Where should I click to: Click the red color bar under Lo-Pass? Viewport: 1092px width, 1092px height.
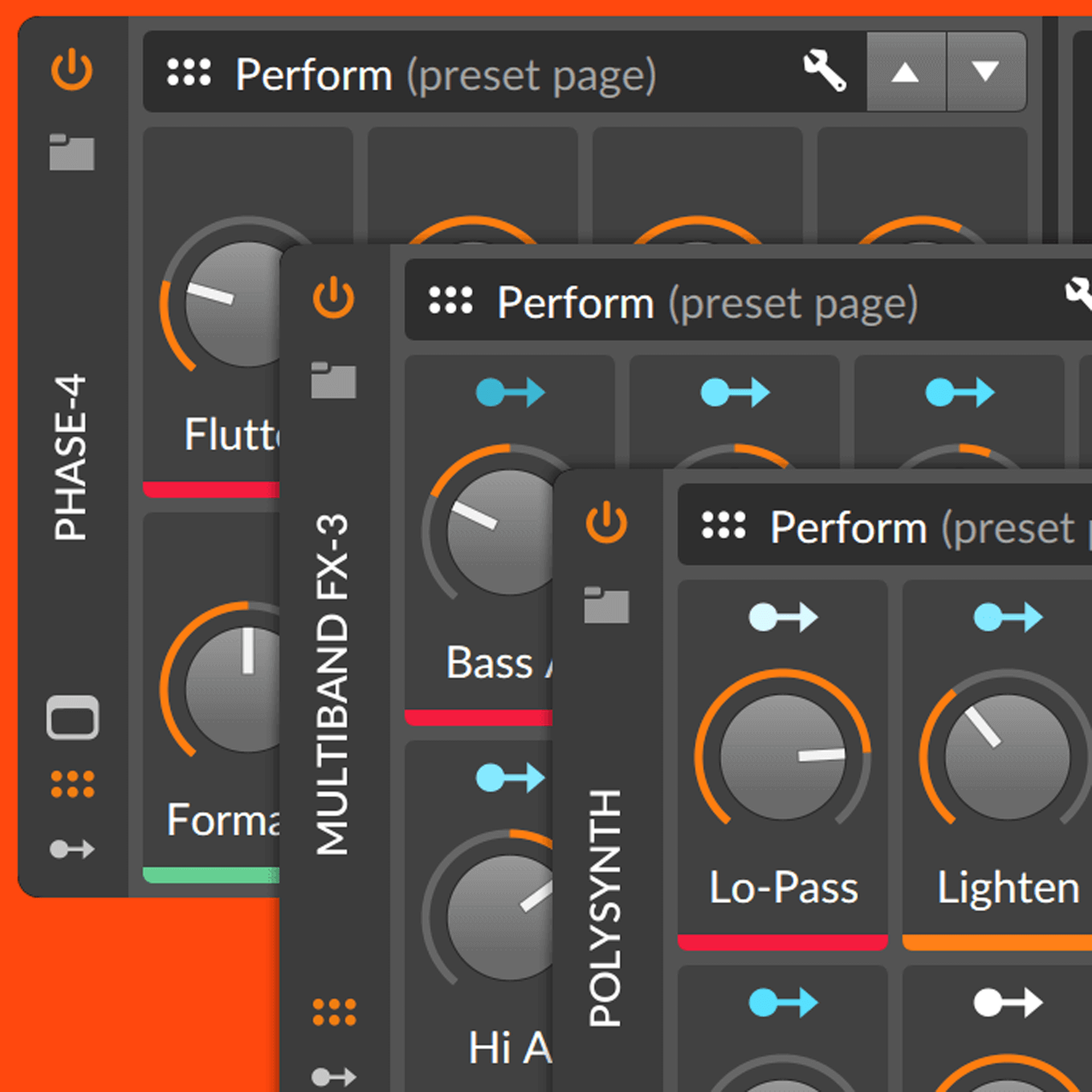pyautogui.click(x=783, y=943)
